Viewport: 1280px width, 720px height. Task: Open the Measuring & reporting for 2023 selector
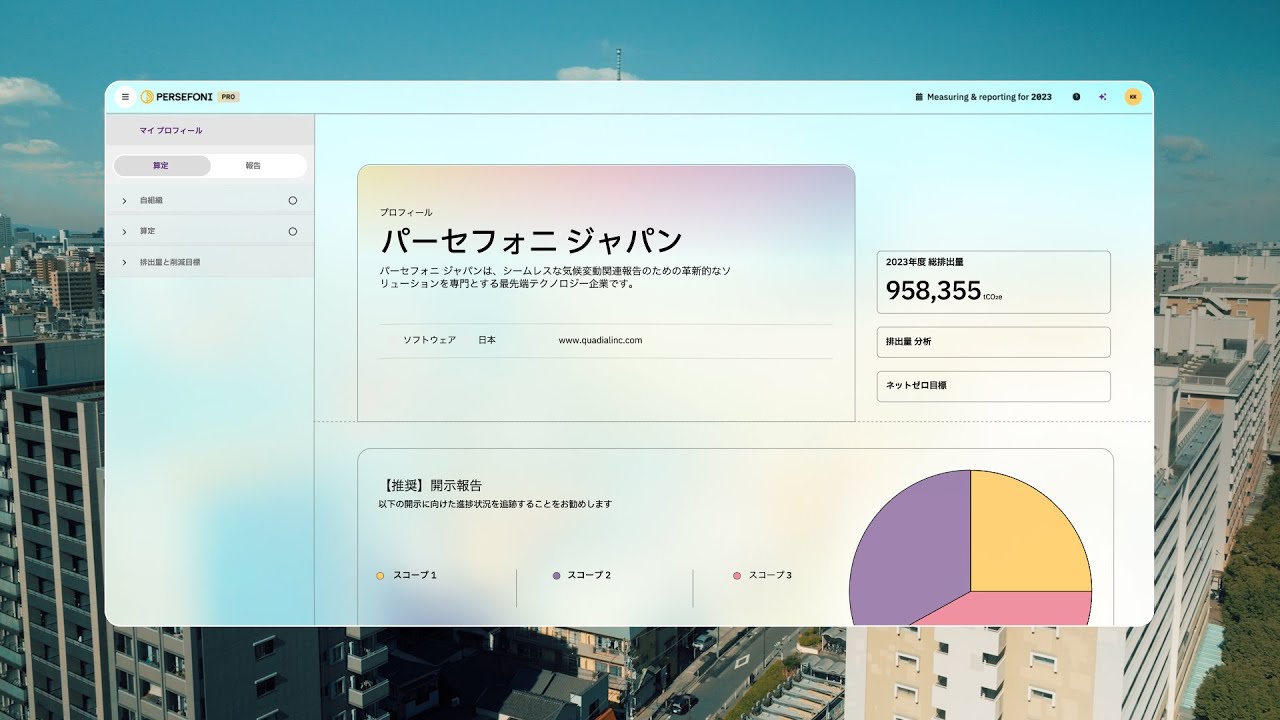click(983, 97)
